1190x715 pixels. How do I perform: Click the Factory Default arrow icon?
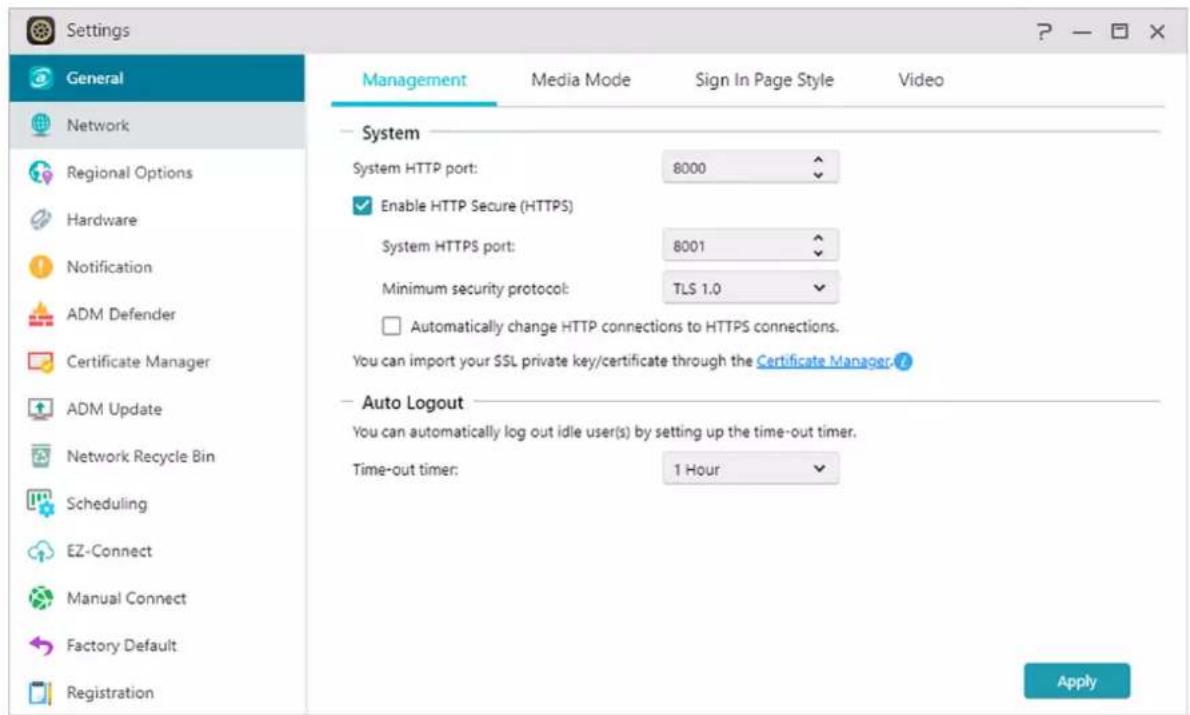pyautogui.click(x=40, y=645)
